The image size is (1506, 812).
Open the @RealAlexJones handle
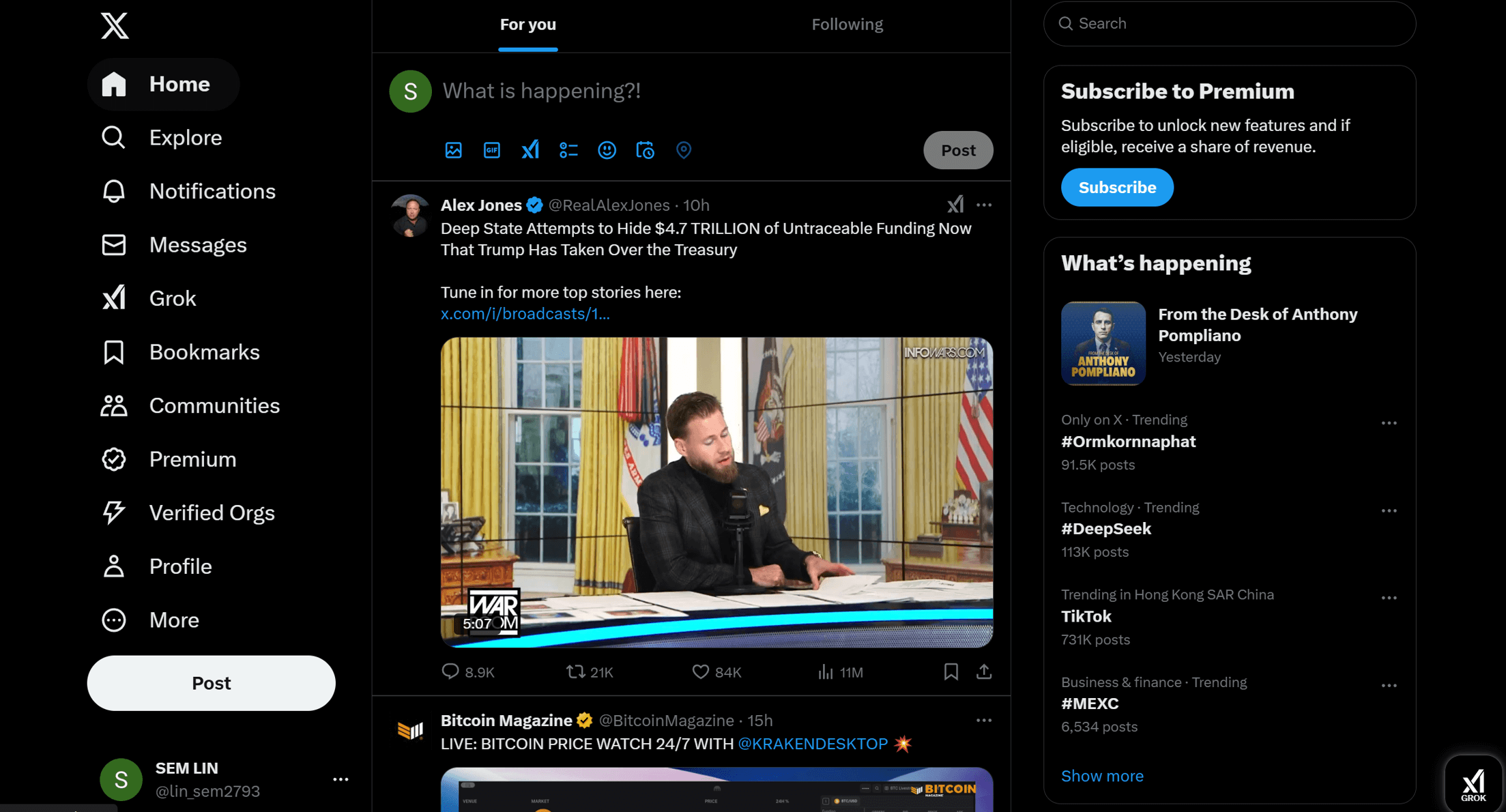click(x=609, y=205)
